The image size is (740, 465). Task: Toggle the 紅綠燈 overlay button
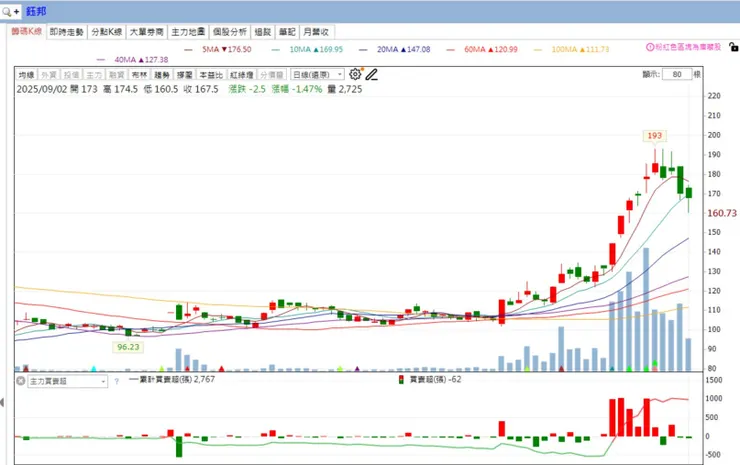tap(242, 75)
